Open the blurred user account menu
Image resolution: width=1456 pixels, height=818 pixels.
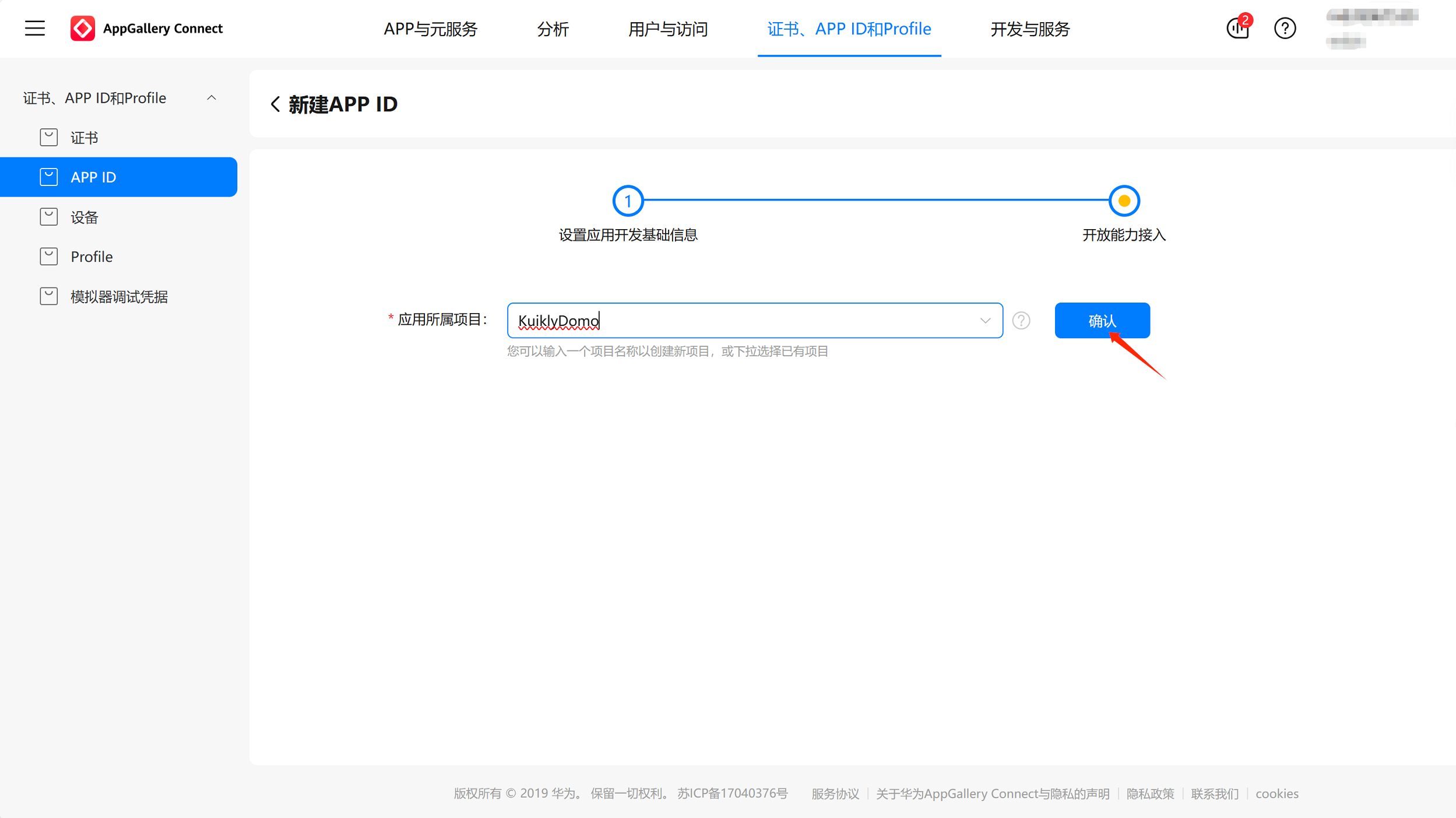(x=1371, y=28)
